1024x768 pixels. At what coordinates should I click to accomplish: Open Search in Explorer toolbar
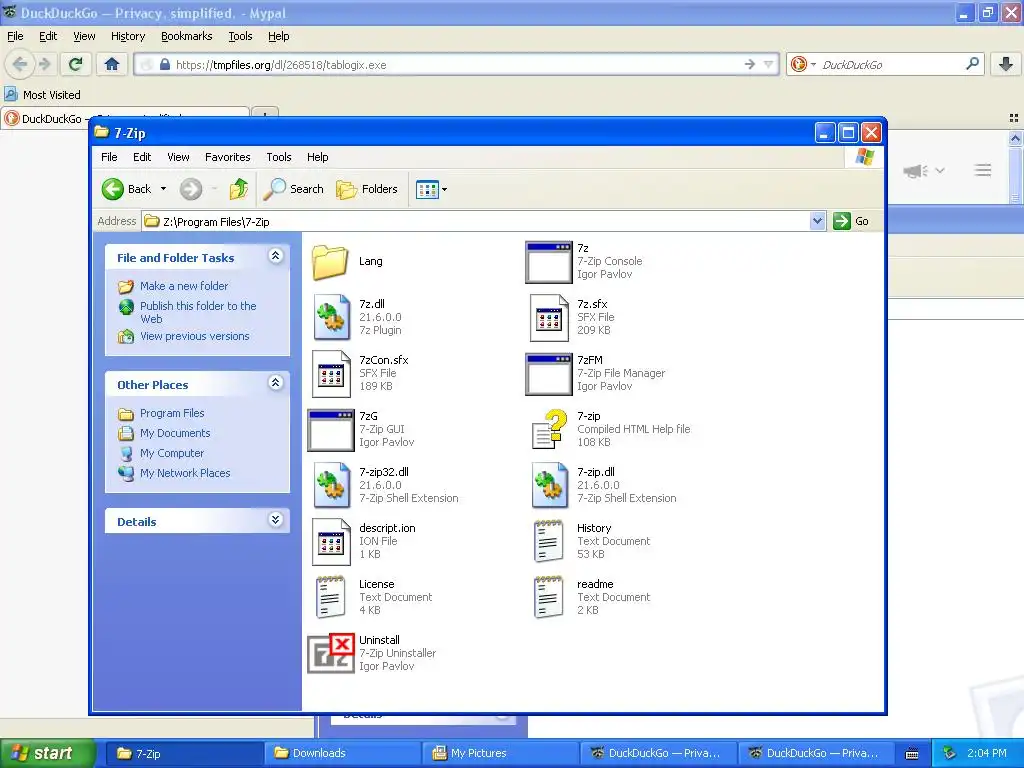[294, 189]
